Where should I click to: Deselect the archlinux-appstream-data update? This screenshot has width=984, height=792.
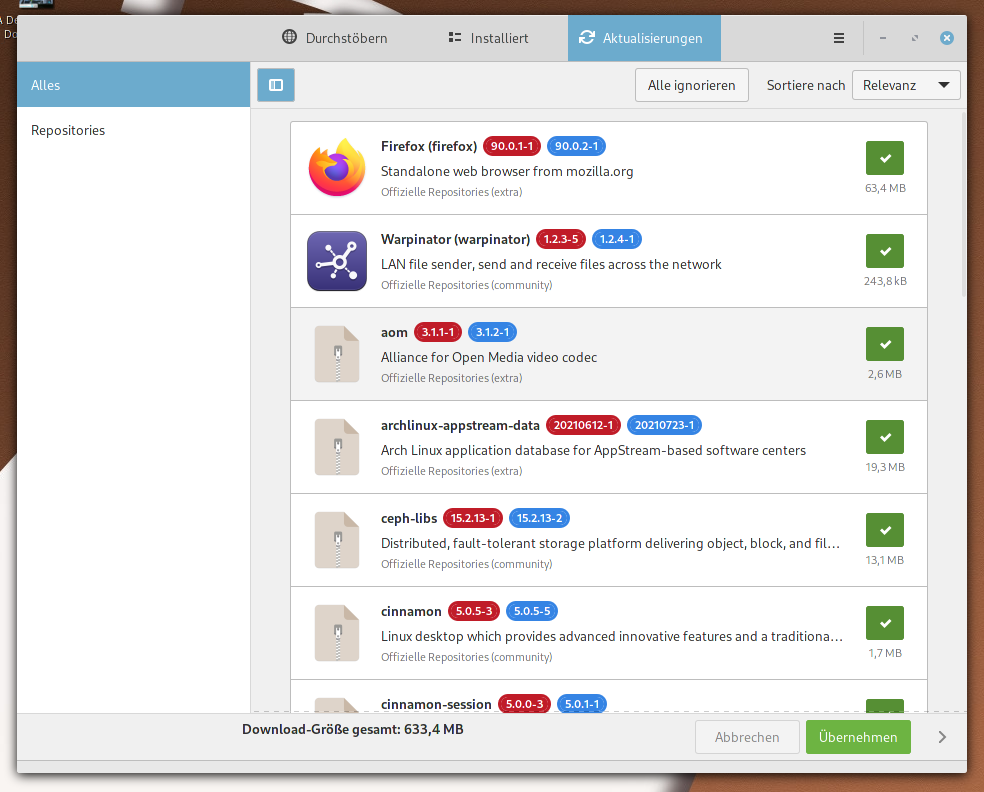(885, 437)
